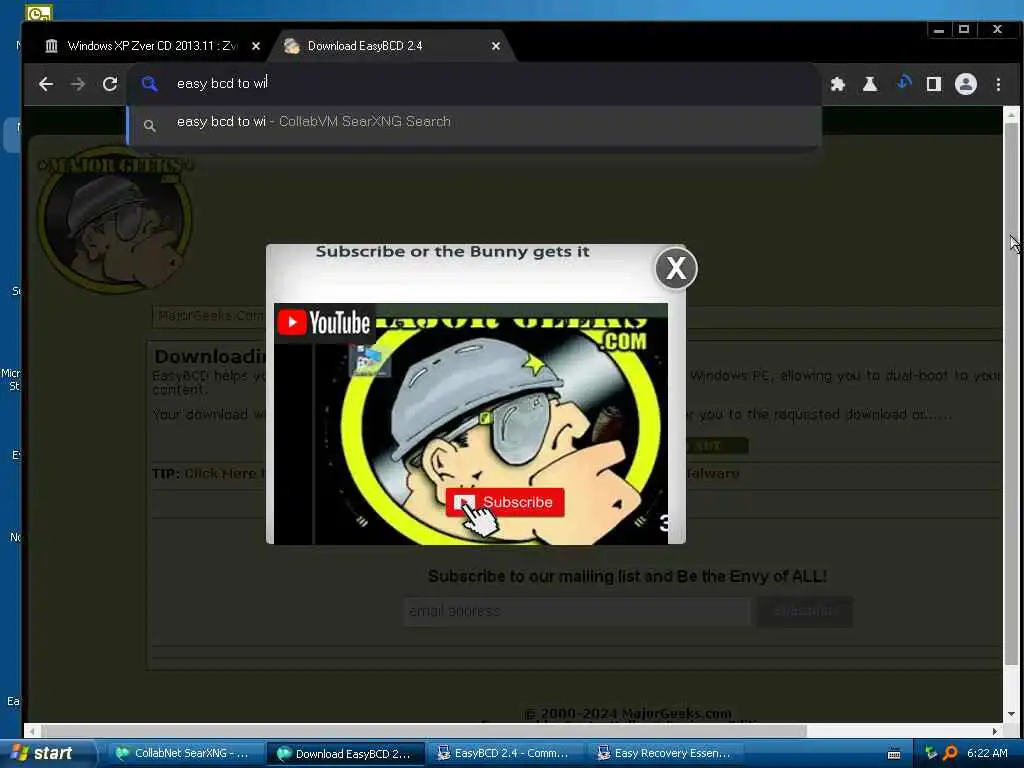Switch to Download EasyBCD 2... taskbar button
This screenshot has height=768, width=1024.
pyautogui.click(x=346, y=754)
